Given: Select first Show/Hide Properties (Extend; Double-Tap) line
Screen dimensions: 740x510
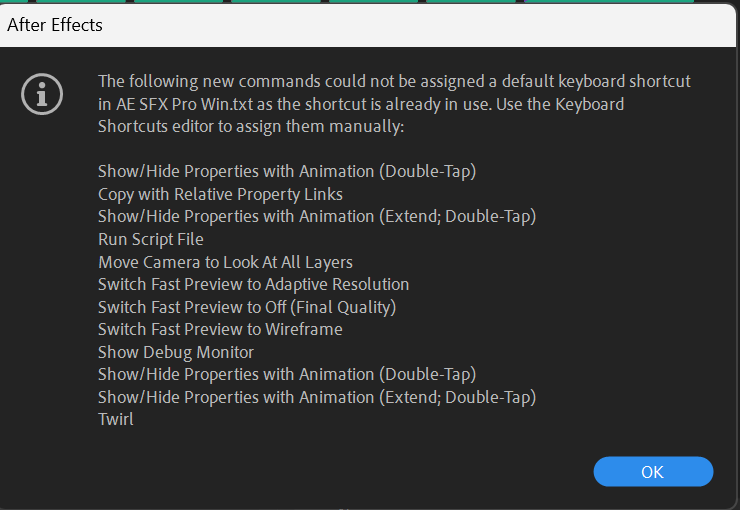Looking at the screenshot, I should pyautogui.click(x=317, y=217).
